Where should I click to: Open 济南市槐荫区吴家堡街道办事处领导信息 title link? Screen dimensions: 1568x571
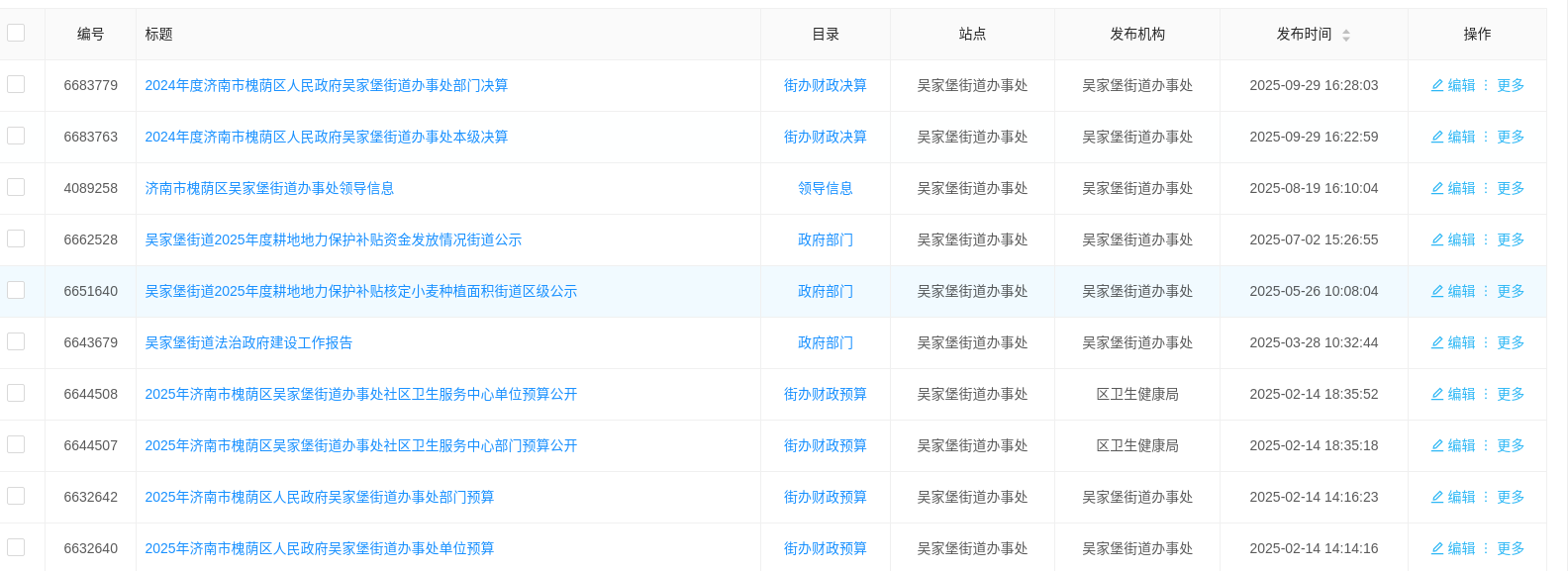coord(269,189)
